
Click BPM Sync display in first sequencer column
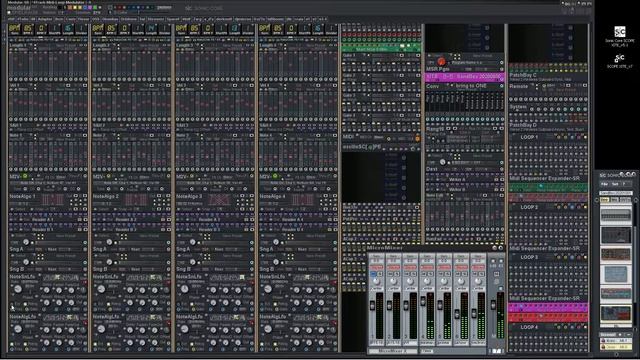(15, 29)
